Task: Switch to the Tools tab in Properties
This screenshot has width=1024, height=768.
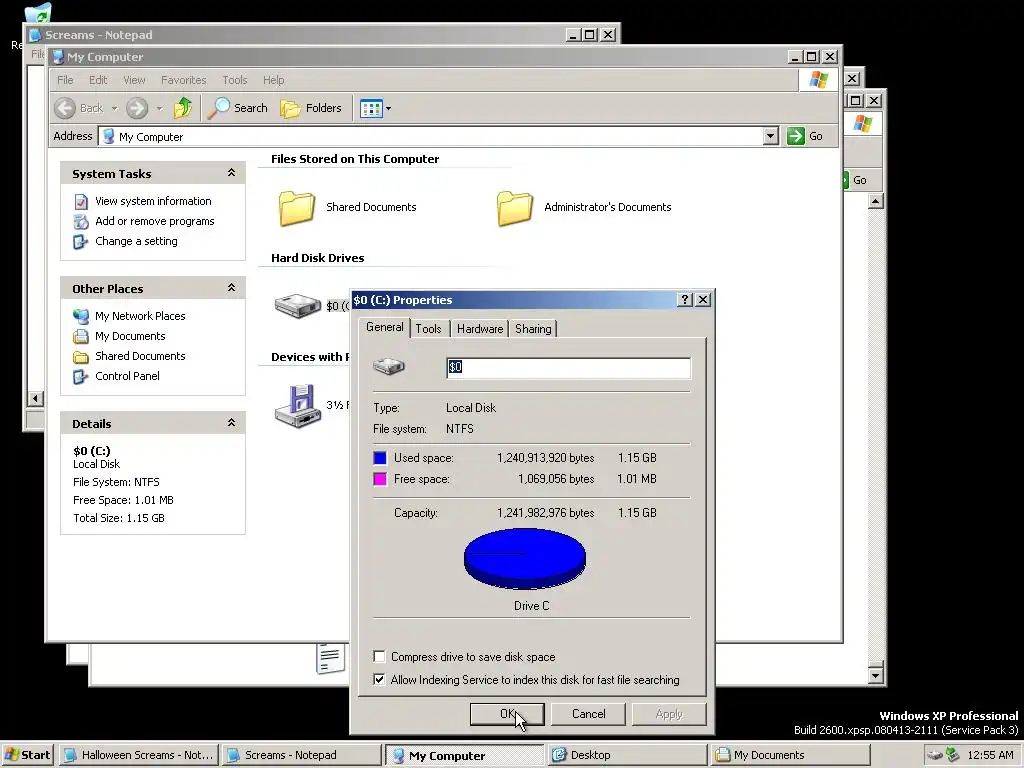Action: (x=428, y=328)
